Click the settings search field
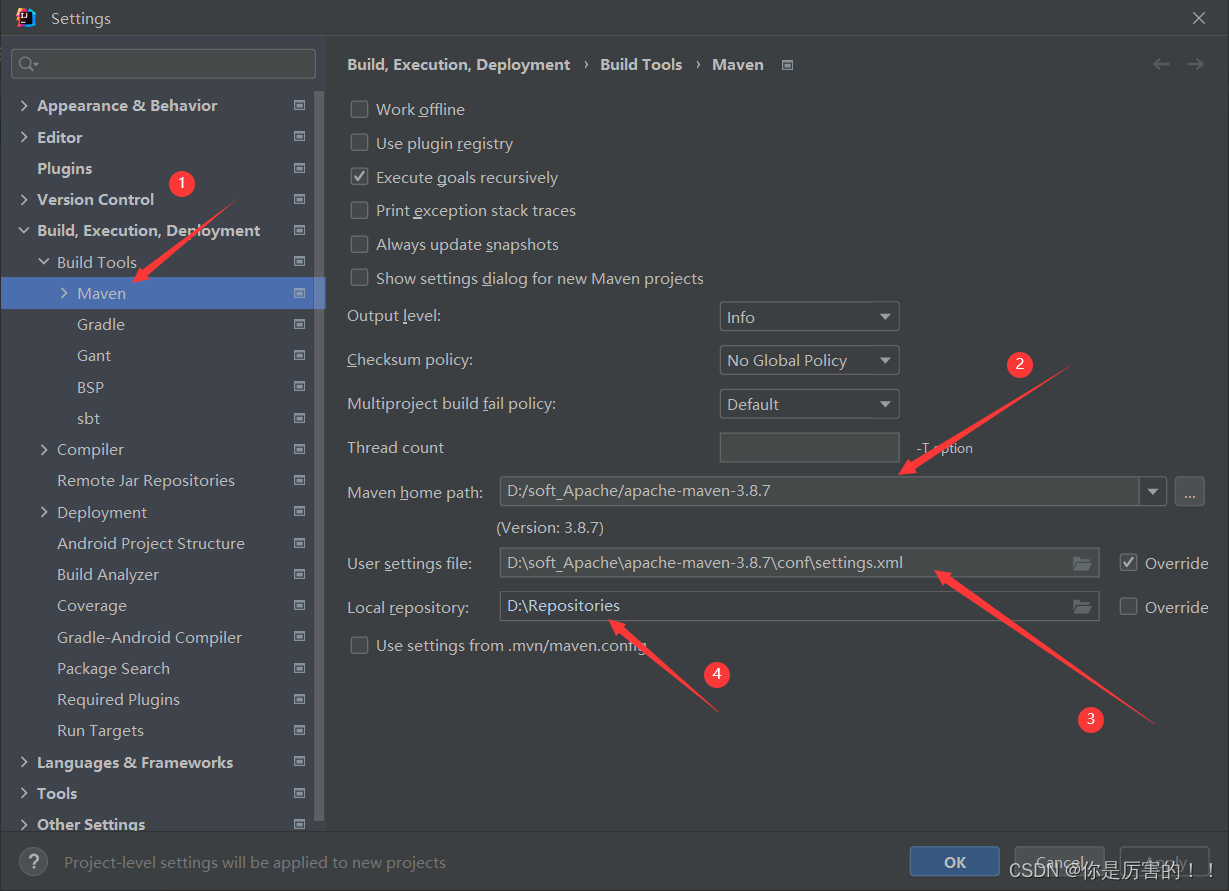This screenshot has width=1229, height=891. click(163, 64)
